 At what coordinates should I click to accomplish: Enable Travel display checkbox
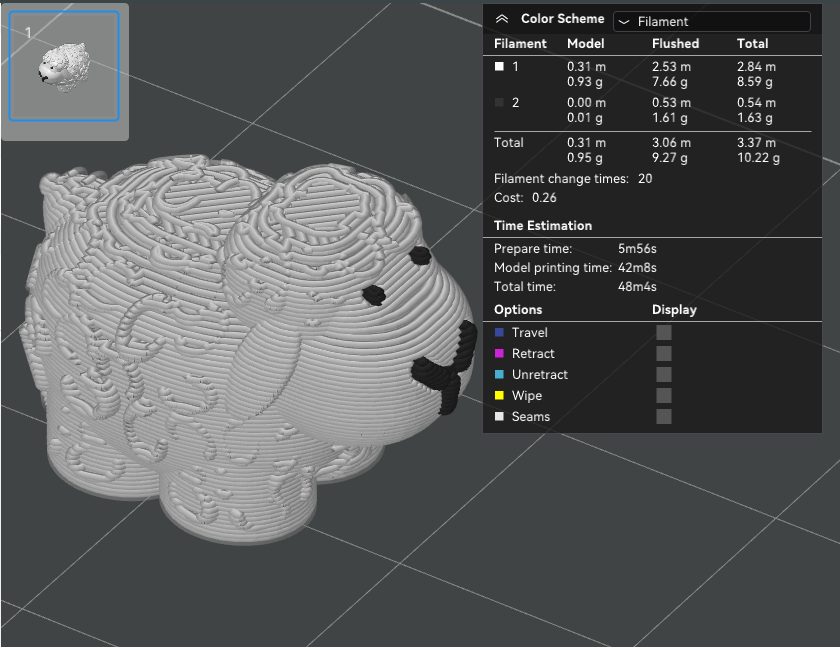pos(664,333)
